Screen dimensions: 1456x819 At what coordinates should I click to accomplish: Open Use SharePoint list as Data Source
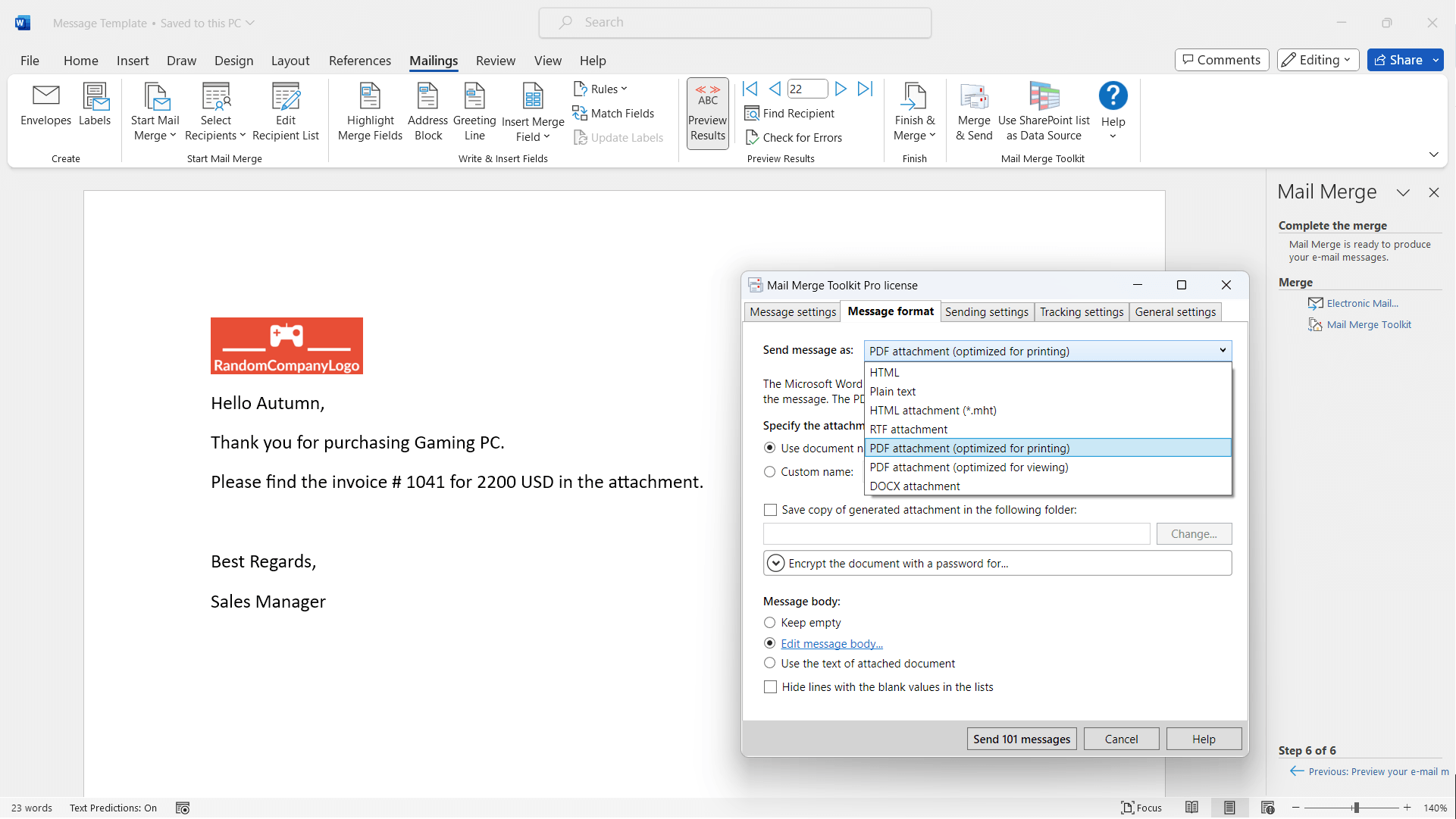pos(1044,111)
